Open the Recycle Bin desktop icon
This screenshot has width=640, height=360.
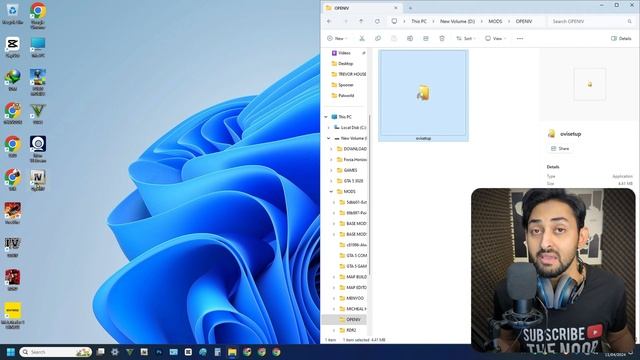coord(13,14)
